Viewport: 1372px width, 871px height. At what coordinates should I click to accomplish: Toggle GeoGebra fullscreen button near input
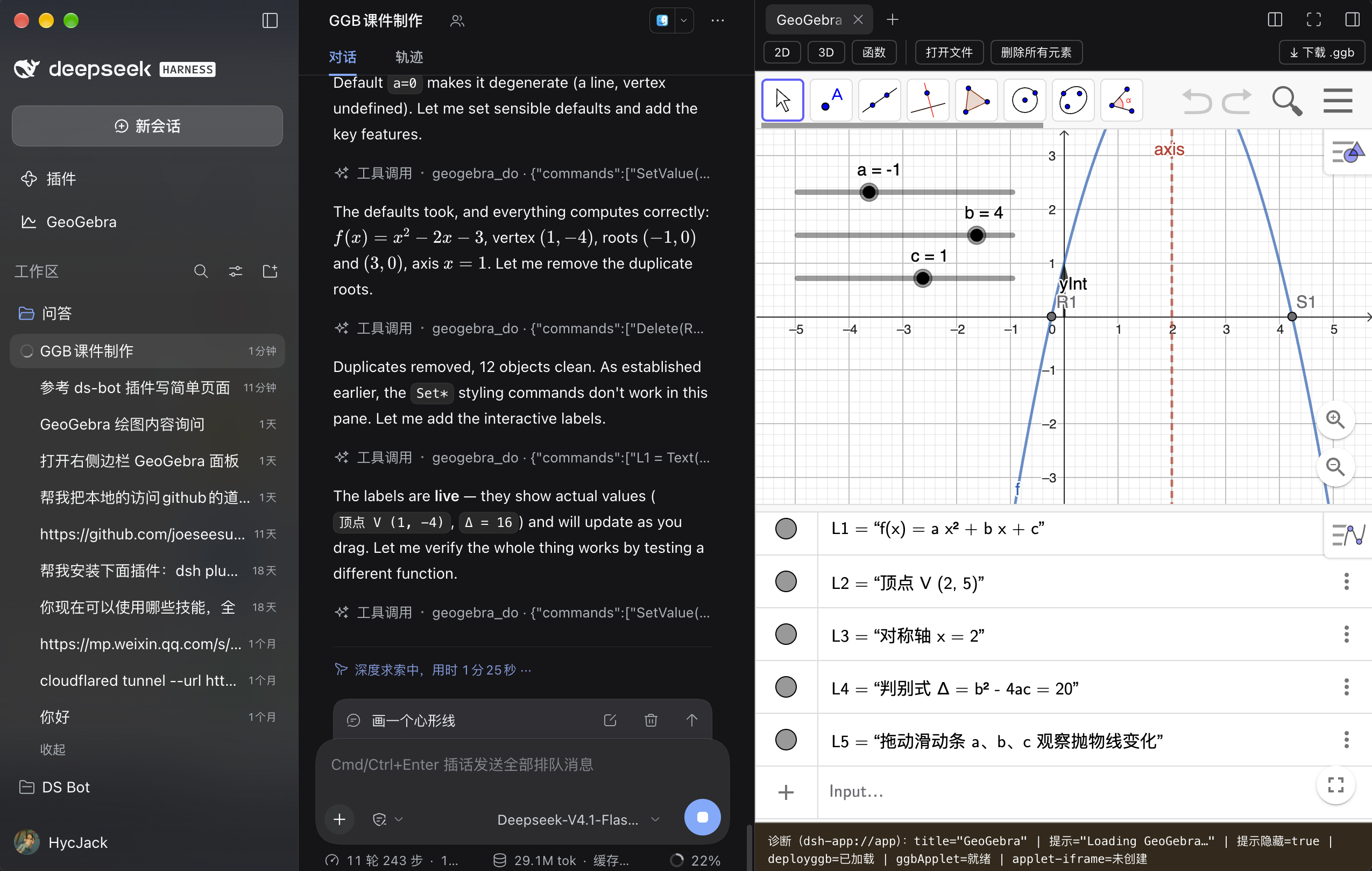(x=1335, y=784)
